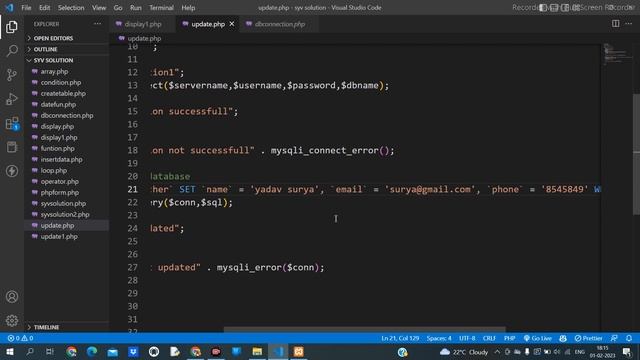Open the Search view in activity bar

tap(12, 51)
